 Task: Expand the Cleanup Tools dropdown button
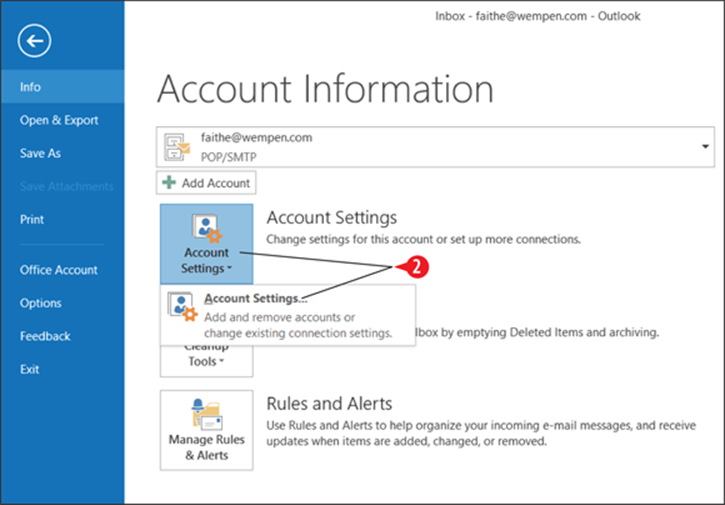[207, 361]
